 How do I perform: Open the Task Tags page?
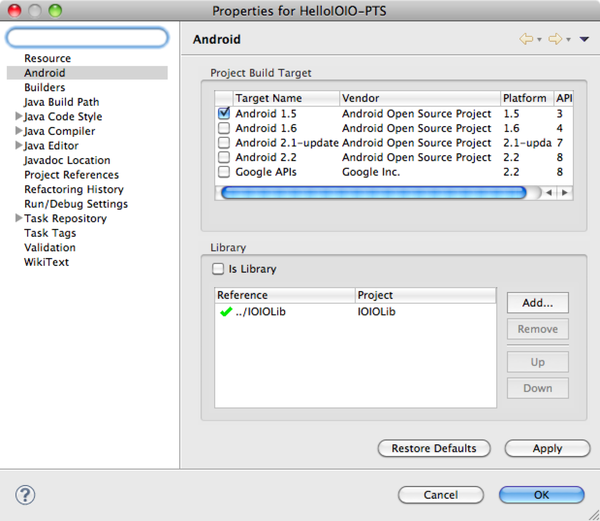click(x=50, y=233)
